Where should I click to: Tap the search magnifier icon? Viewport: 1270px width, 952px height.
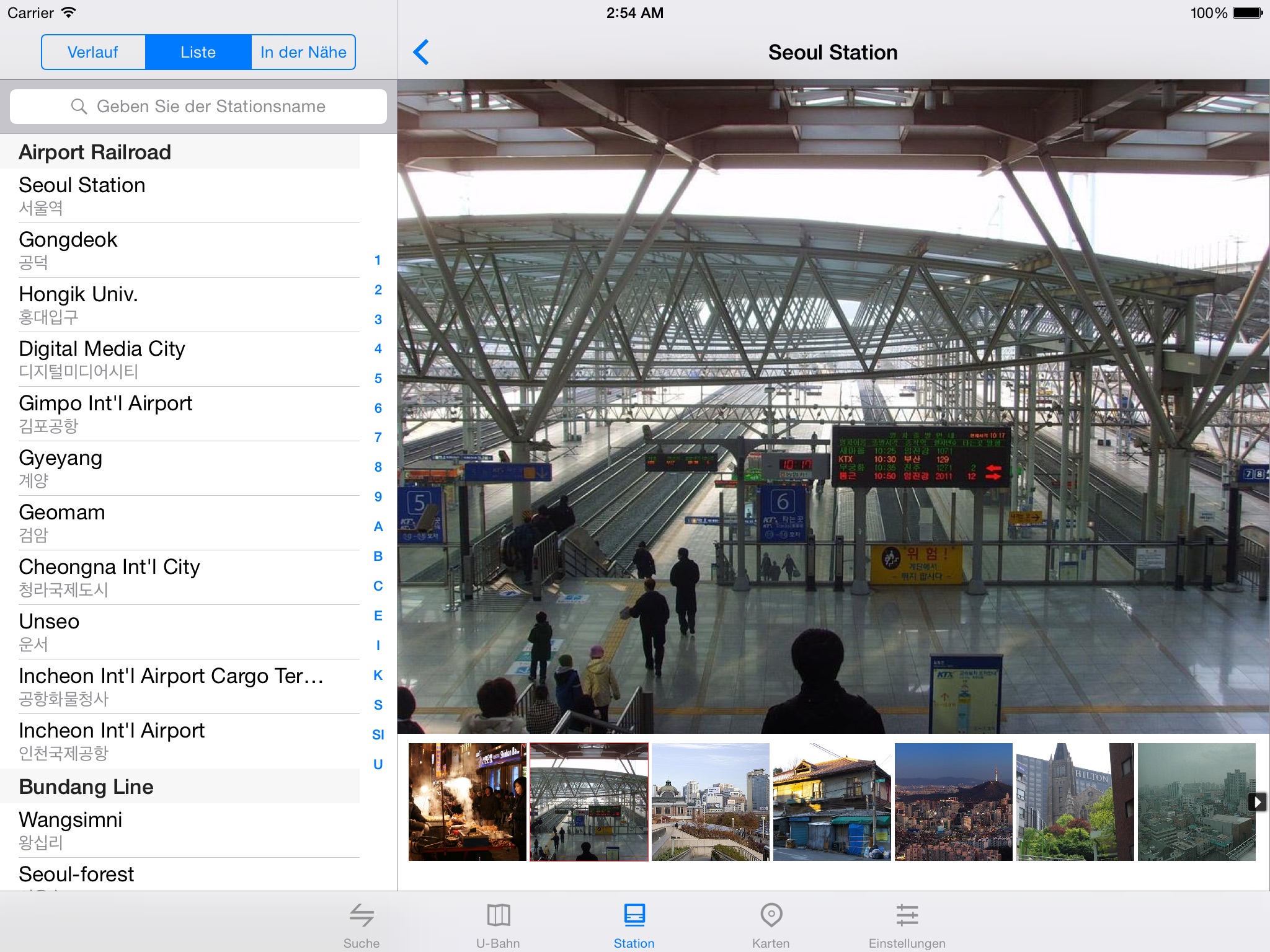click(x=79, y=107)
